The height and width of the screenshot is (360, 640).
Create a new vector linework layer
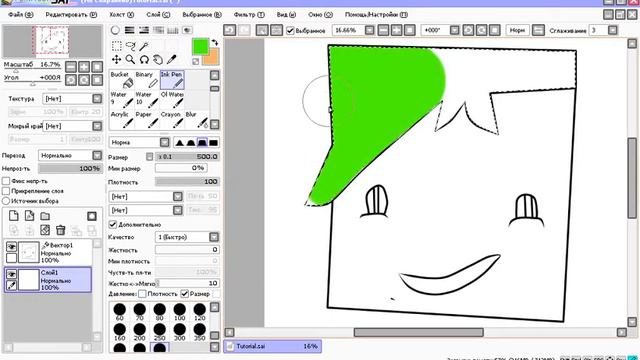click(29, 216)
